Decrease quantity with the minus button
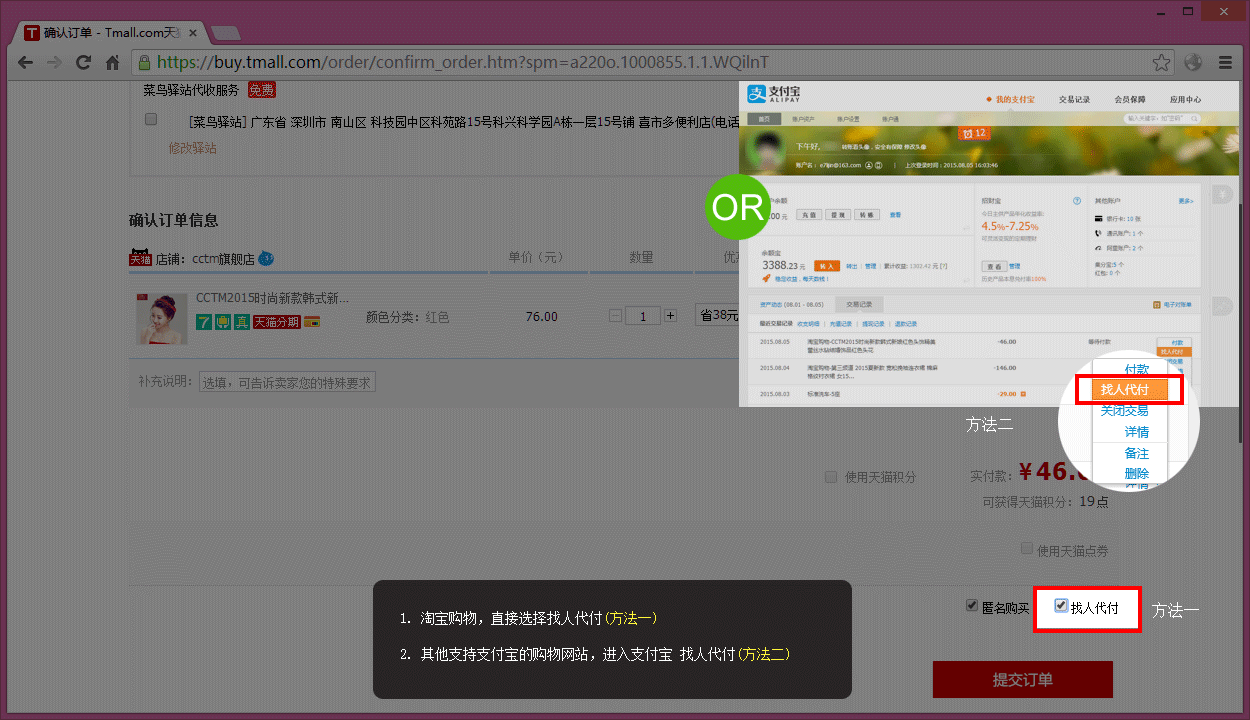 (x=615, y=316)
